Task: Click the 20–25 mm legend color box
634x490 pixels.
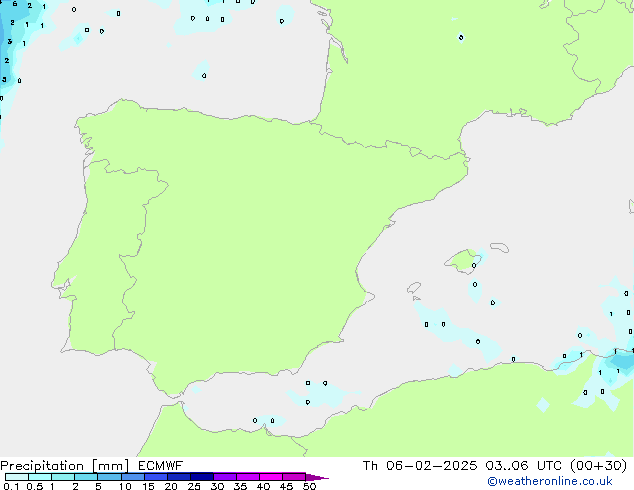Action: 178,477
